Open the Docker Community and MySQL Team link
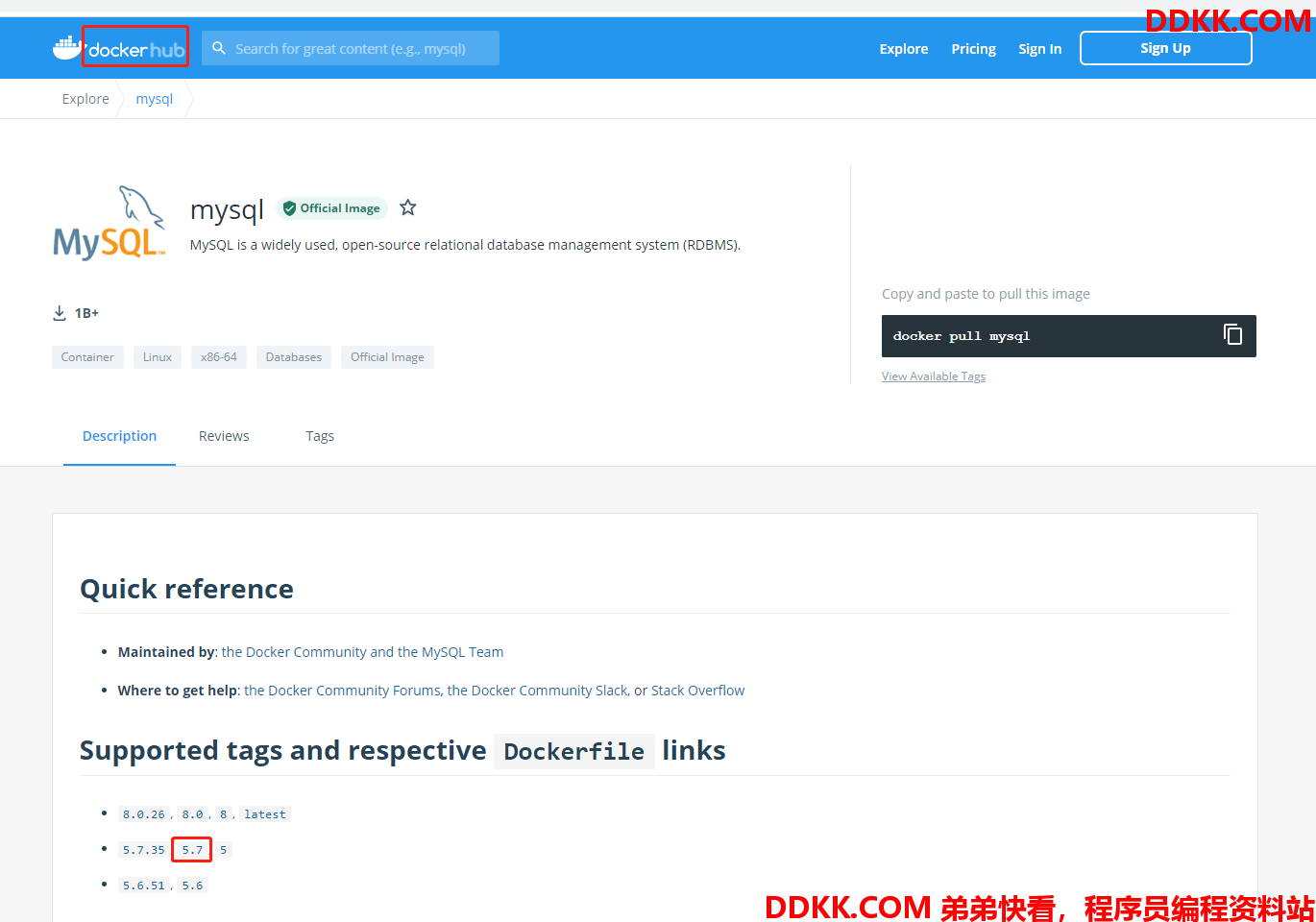Image resolution: width=1316 pixels, height=922 pixels. (x=362, y=652)
